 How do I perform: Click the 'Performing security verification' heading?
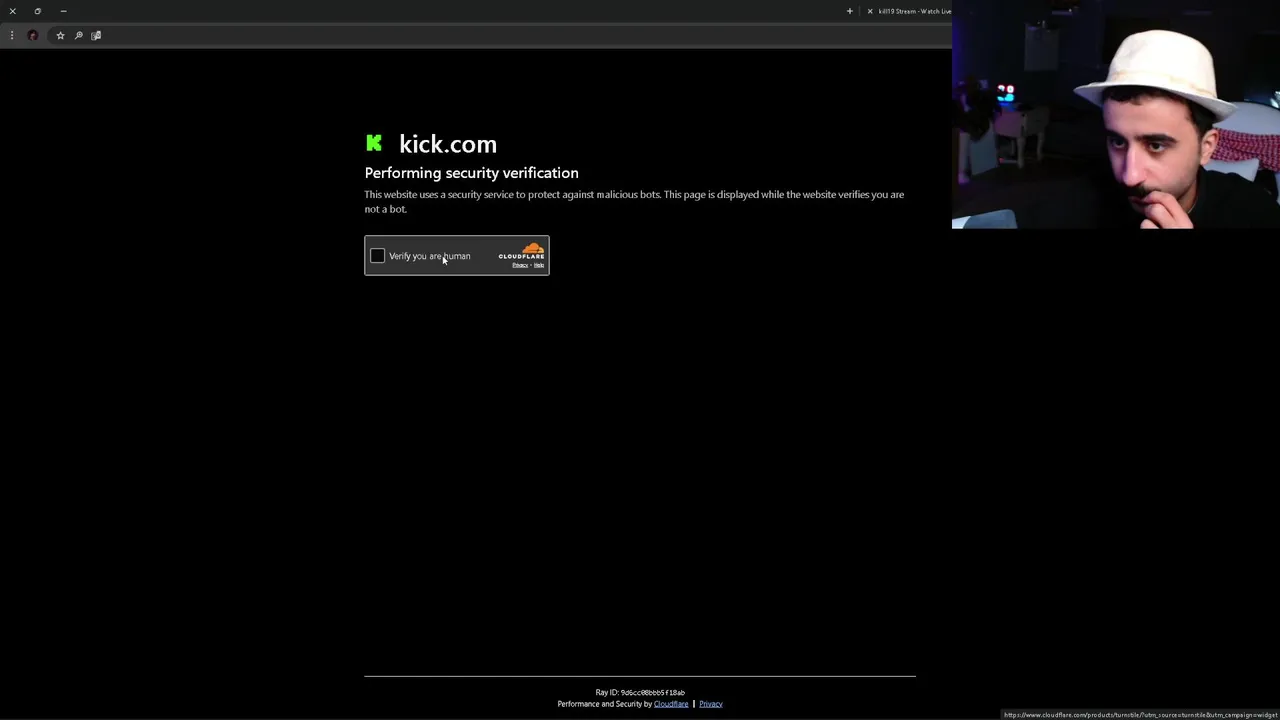click(x=471, y=173)
